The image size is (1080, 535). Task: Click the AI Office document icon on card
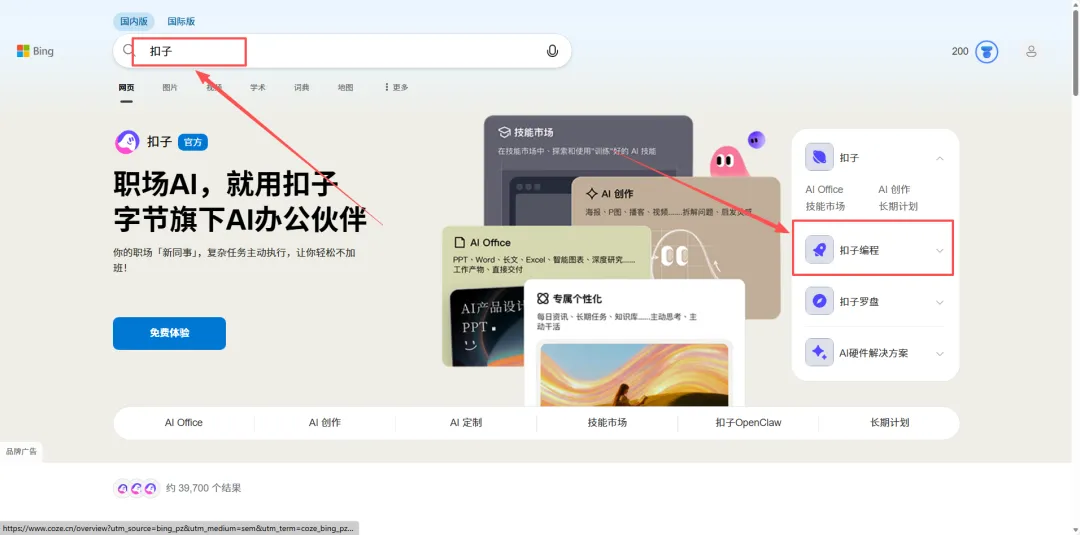click(x=459, y=242)
